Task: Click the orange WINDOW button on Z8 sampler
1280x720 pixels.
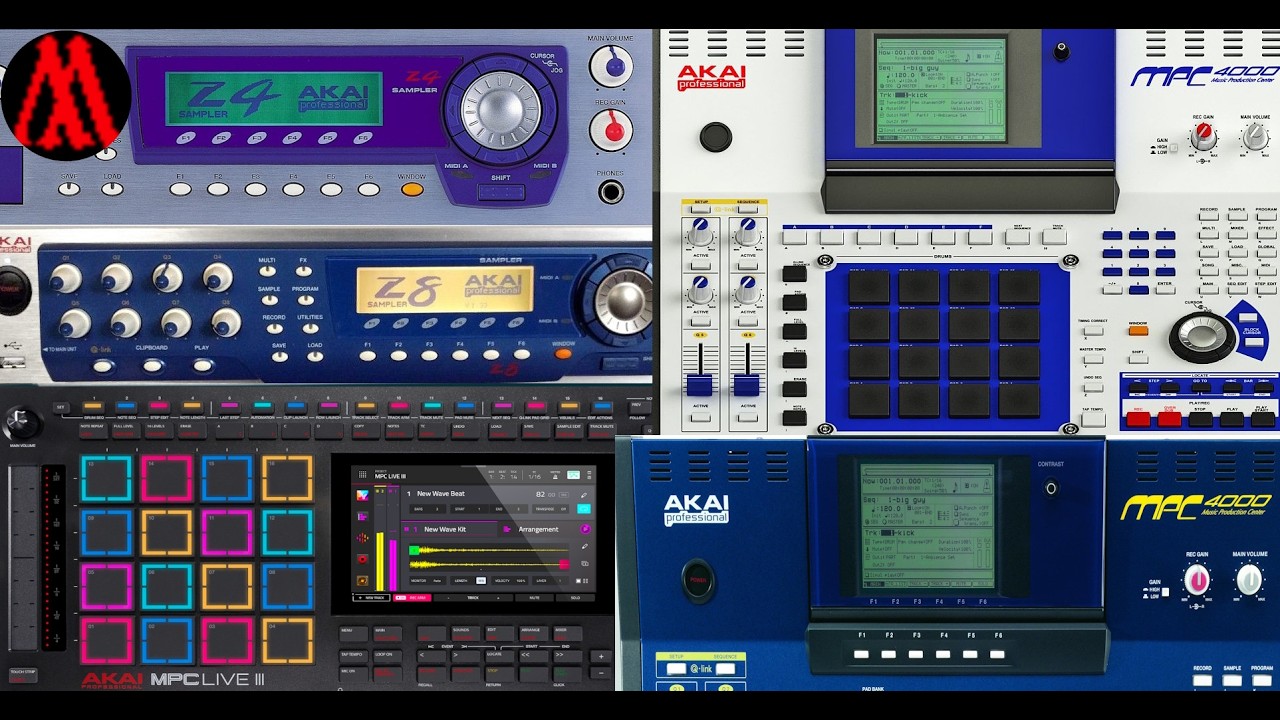Action: coord(563,353)
